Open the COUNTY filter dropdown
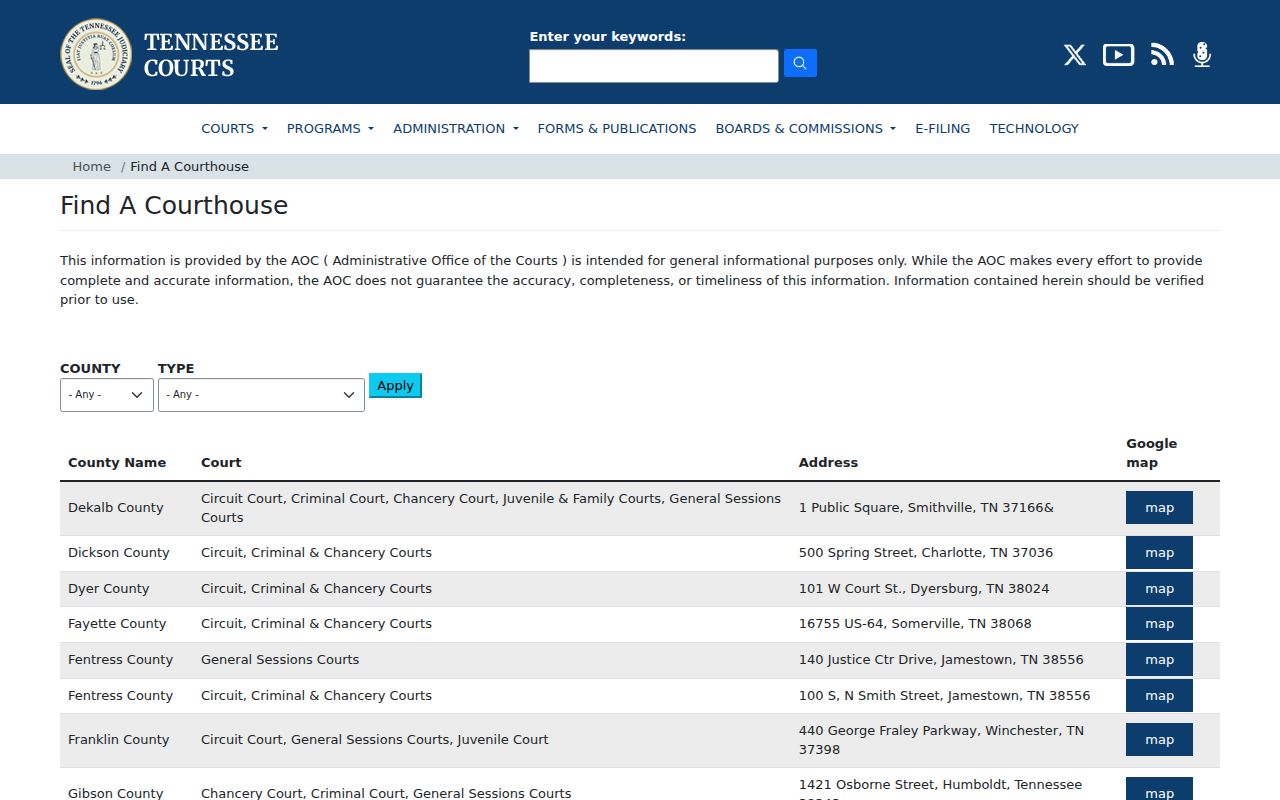1280x800 pixels. (x=107, y=394)
